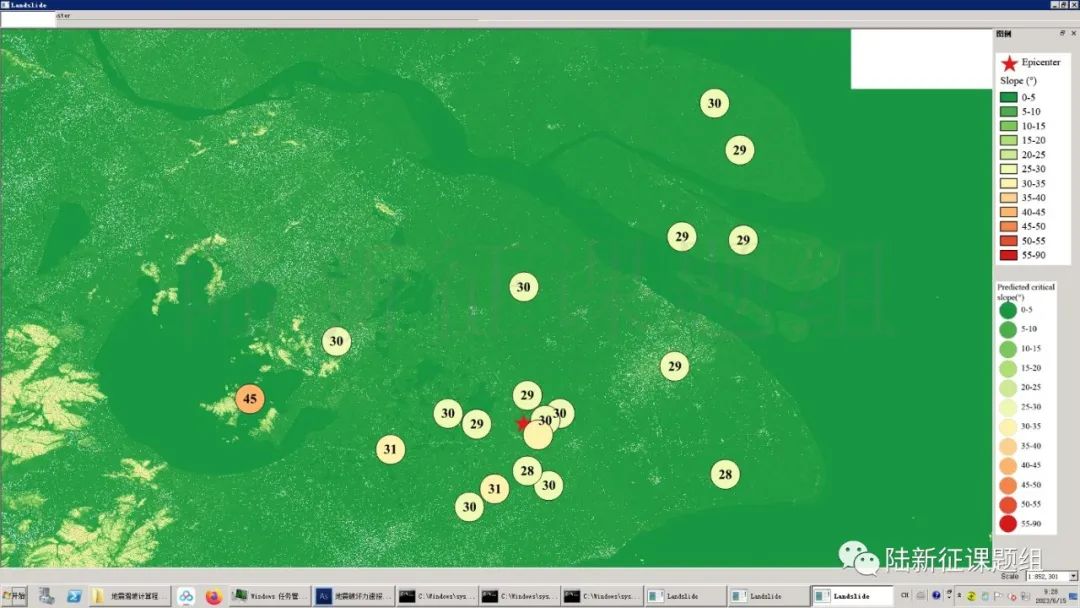This screenshot has height=608, width=1080.
Task: Click the blue help icon in system tray
Action: click(936, 596)
